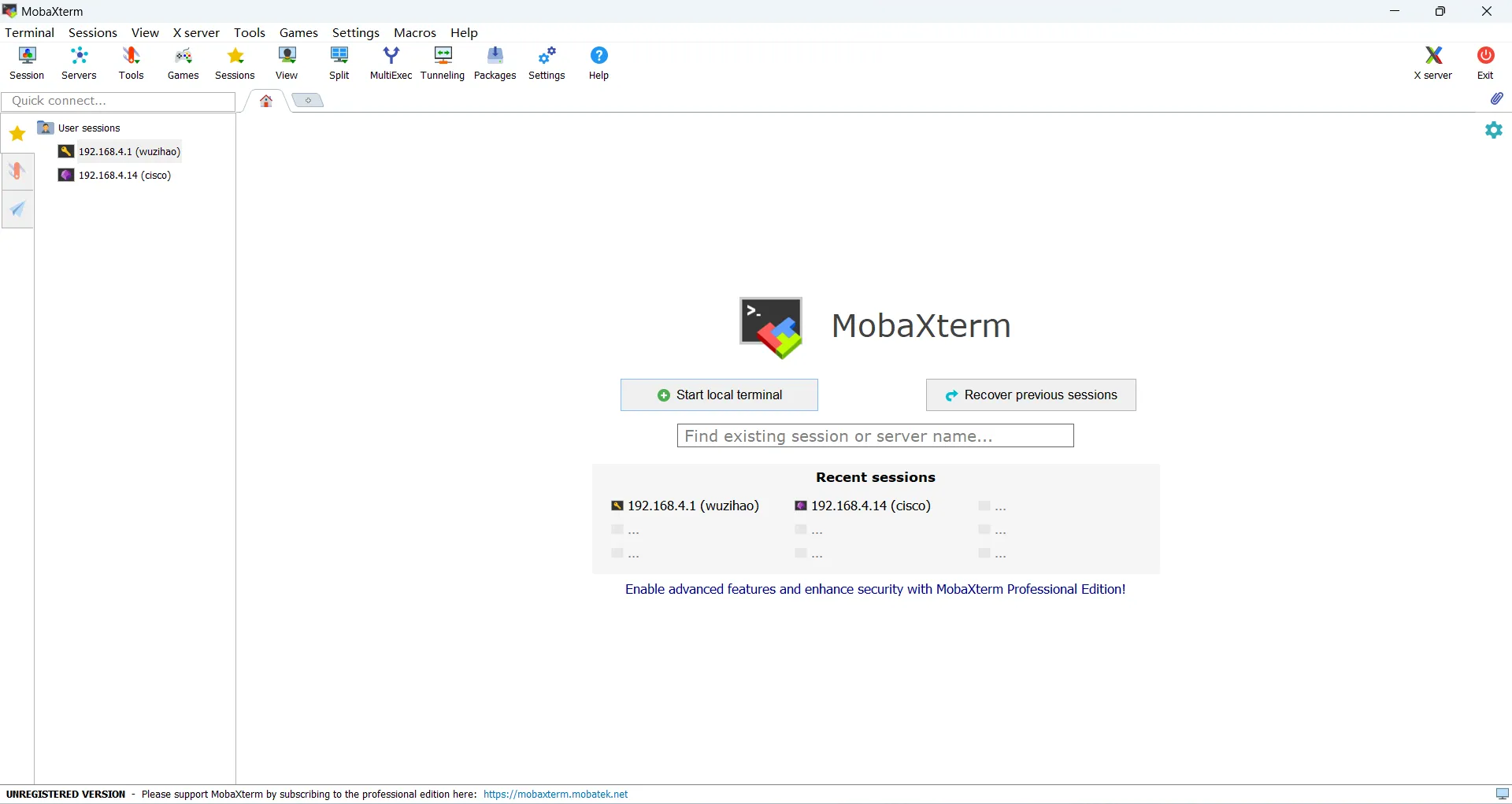1512x804 pixels.
Task: Open the Settings toolbar icon
Action: pos(547,63)
